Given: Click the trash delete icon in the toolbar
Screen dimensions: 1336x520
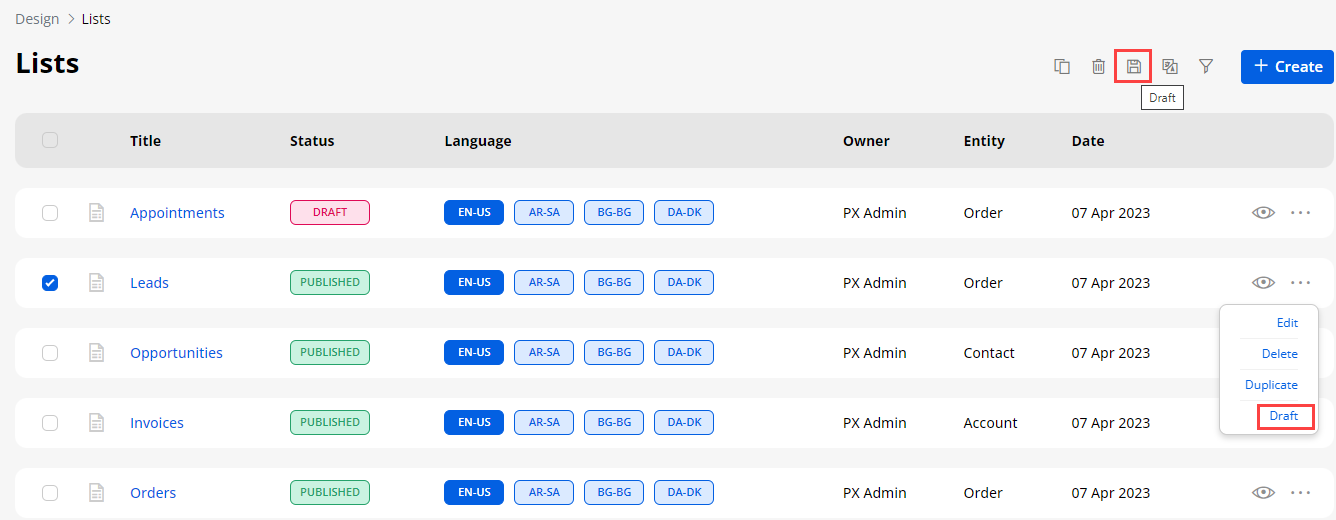Looking at the screenshot, I should [x=1098, y=67].
